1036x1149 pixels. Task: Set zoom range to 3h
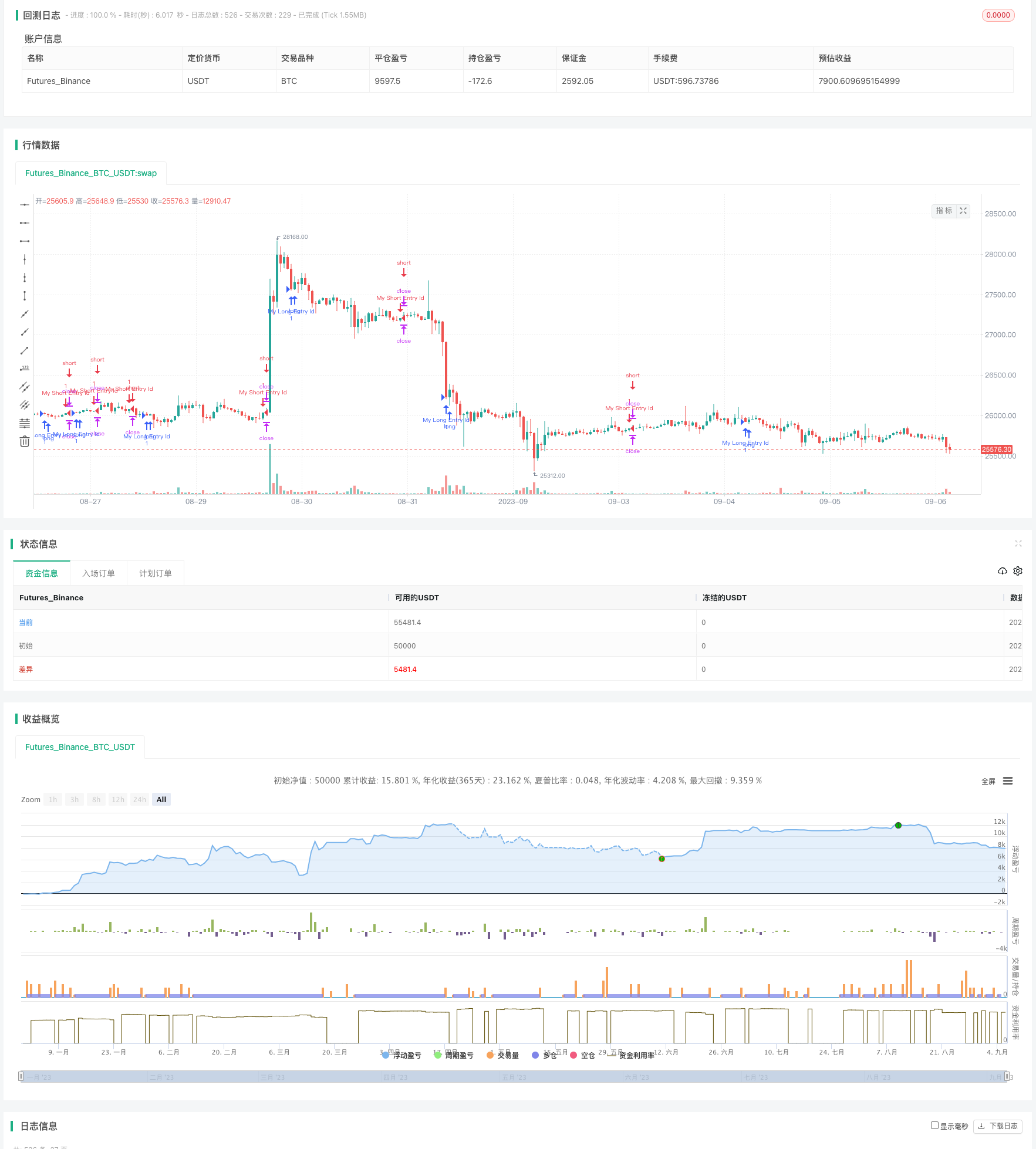coord(75,799)
